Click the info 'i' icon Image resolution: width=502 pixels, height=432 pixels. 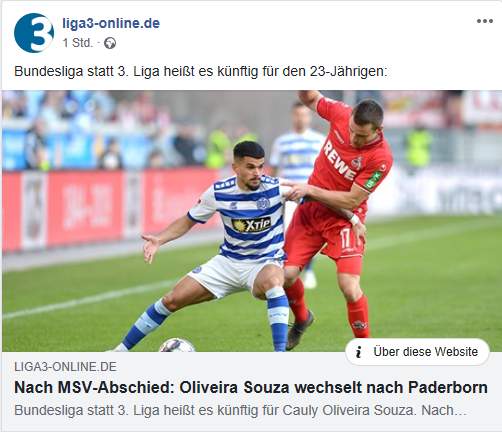[x=359, y=352]
